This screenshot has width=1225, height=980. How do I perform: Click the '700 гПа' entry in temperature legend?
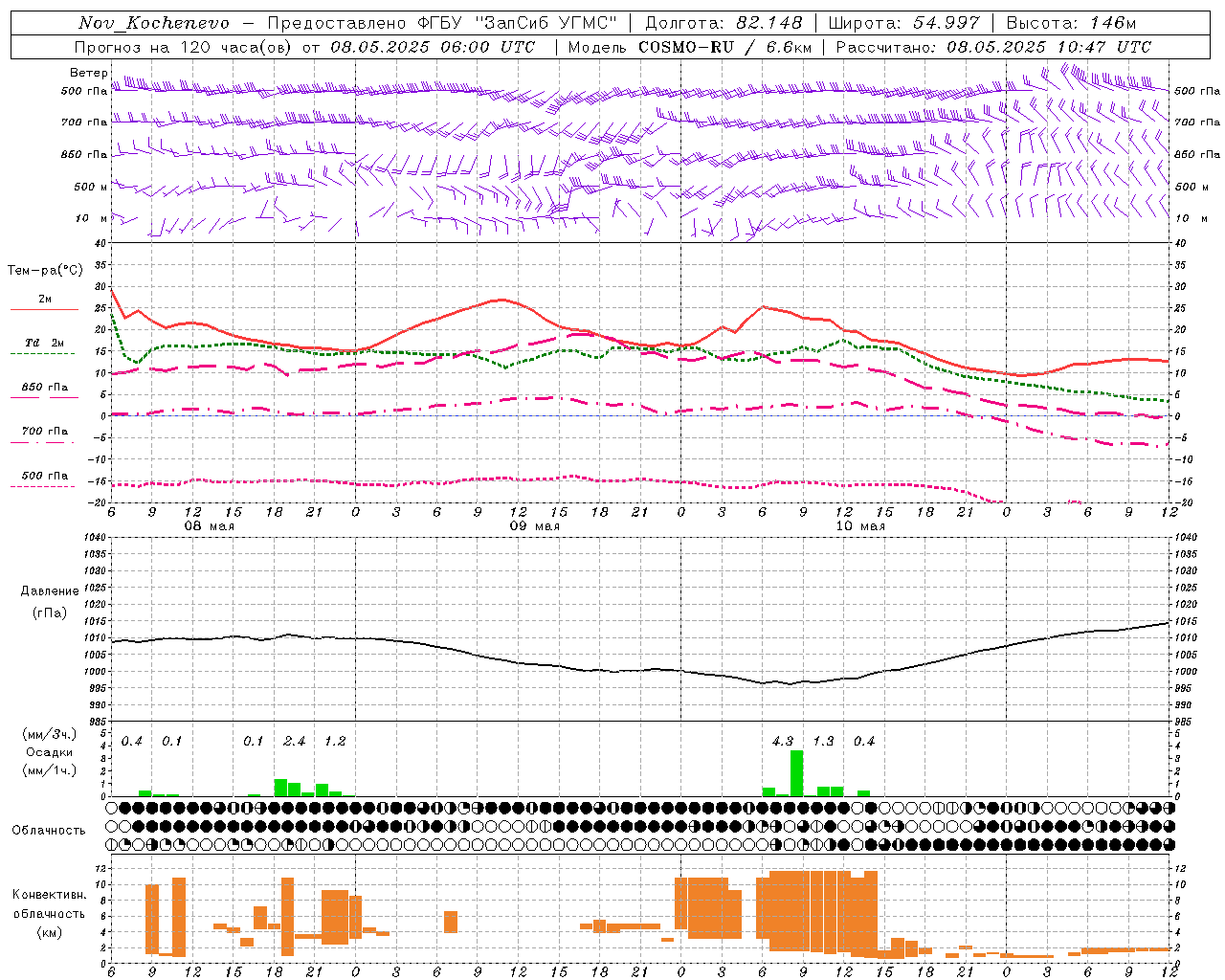[x=44, y=432]
